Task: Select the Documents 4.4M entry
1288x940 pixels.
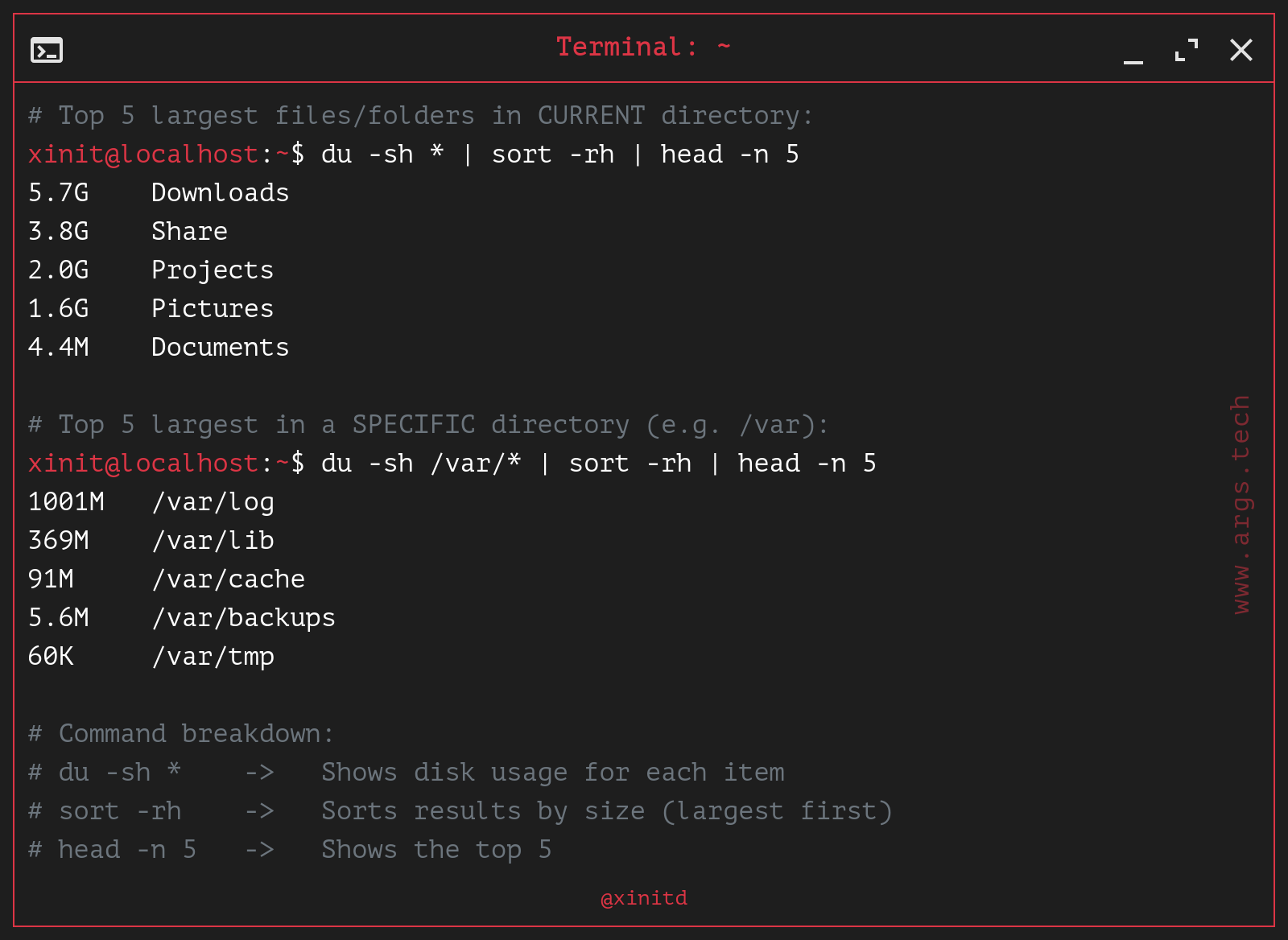Action: [x=159, y=348]
